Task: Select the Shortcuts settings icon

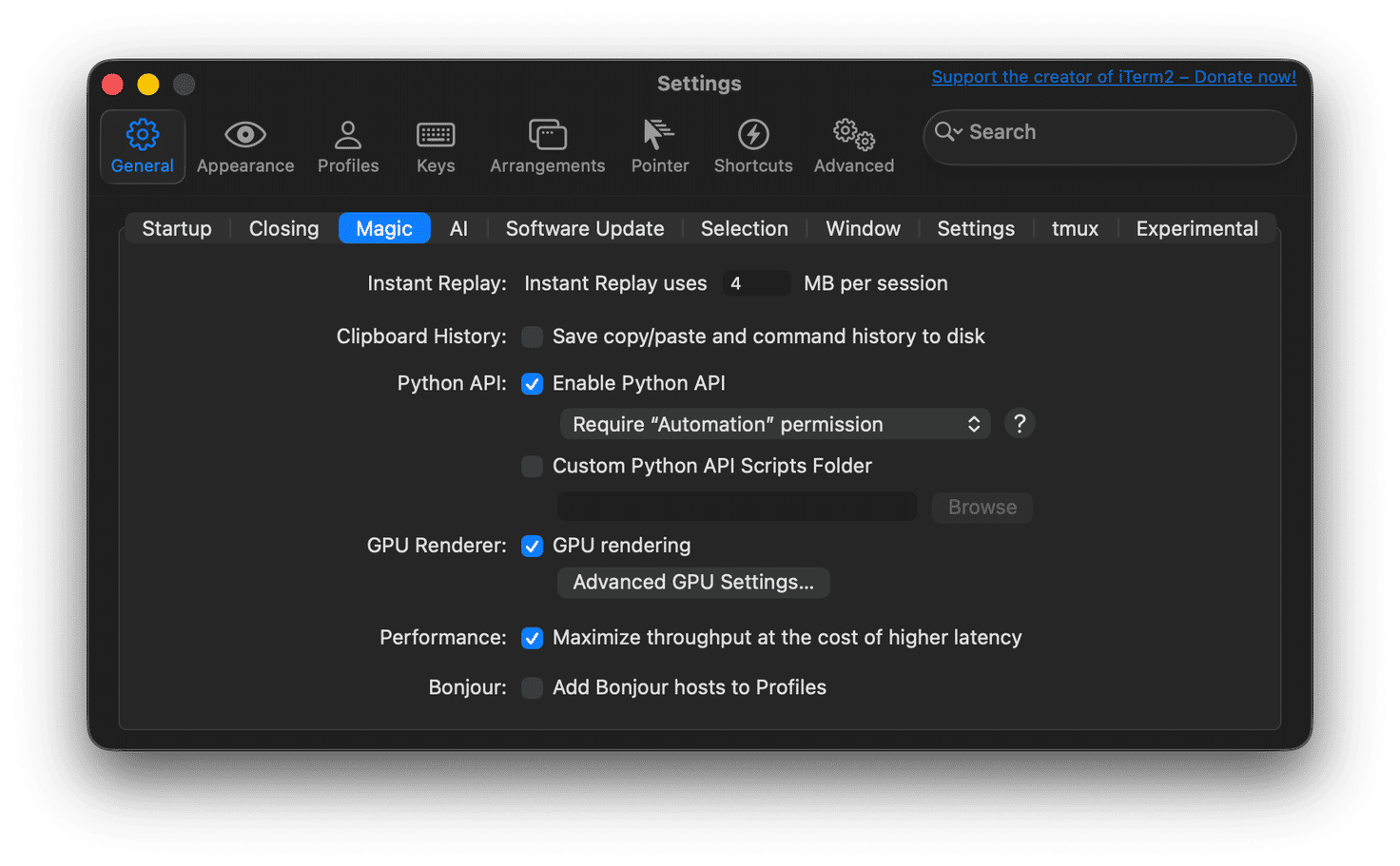Action: click(752, 145)
